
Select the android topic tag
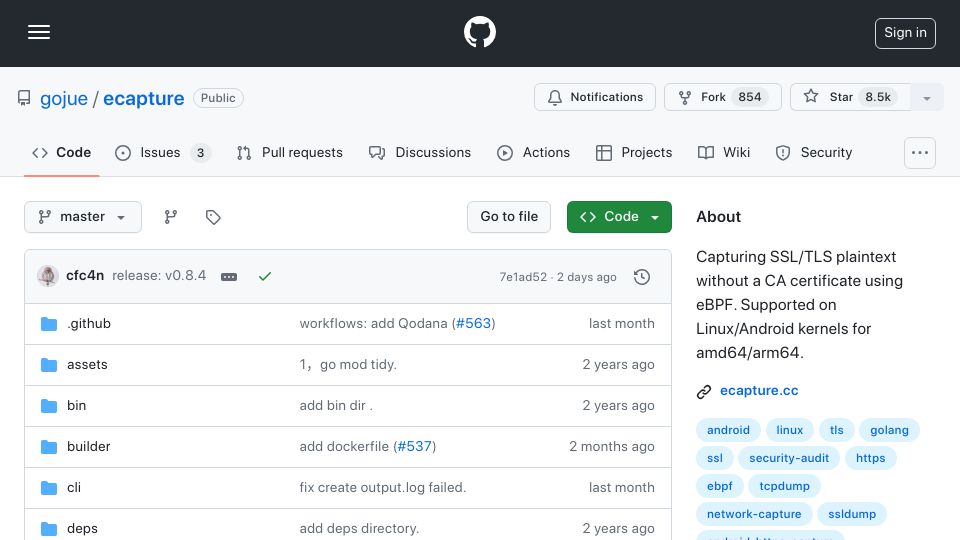pyautogui.click(x=728, y=430)
